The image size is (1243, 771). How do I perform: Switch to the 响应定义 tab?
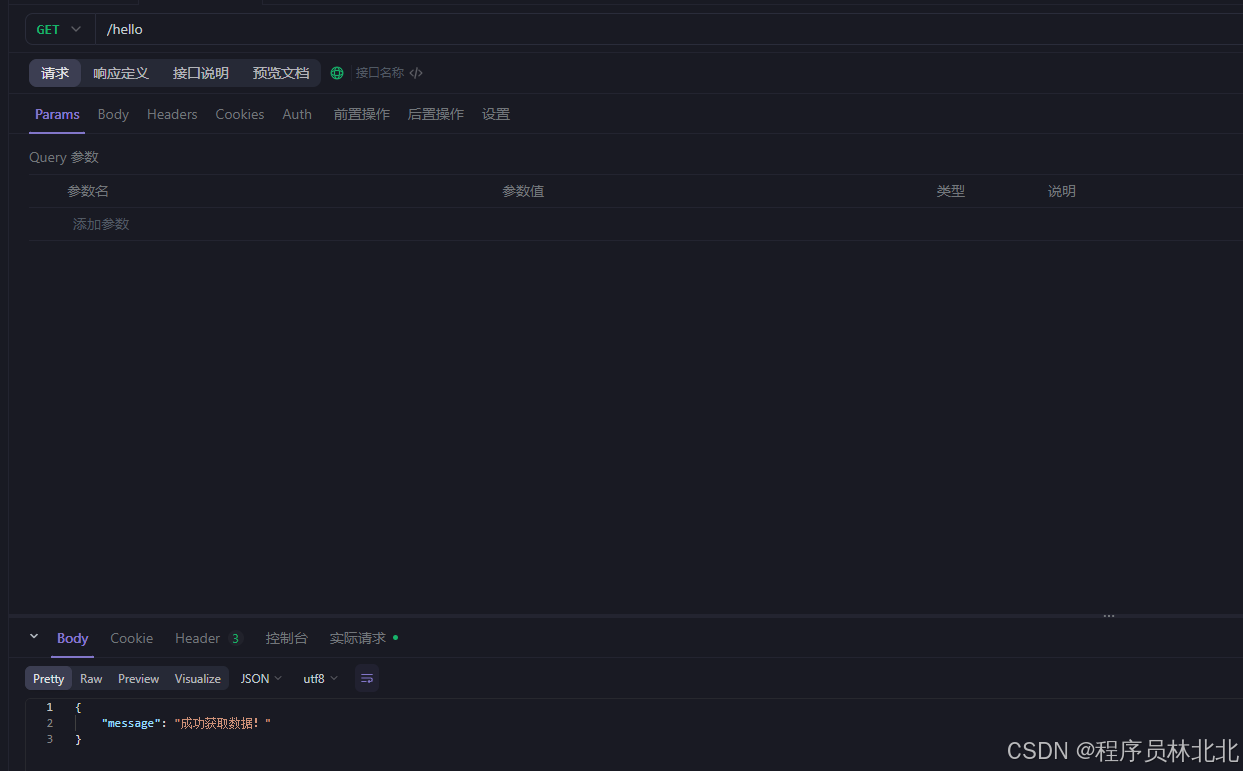(121, 73)
